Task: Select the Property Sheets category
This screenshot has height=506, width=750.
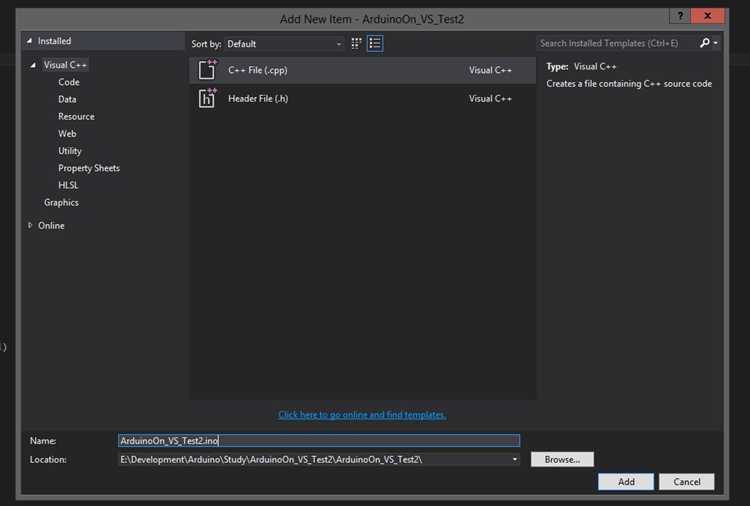Action: (89, 168)
